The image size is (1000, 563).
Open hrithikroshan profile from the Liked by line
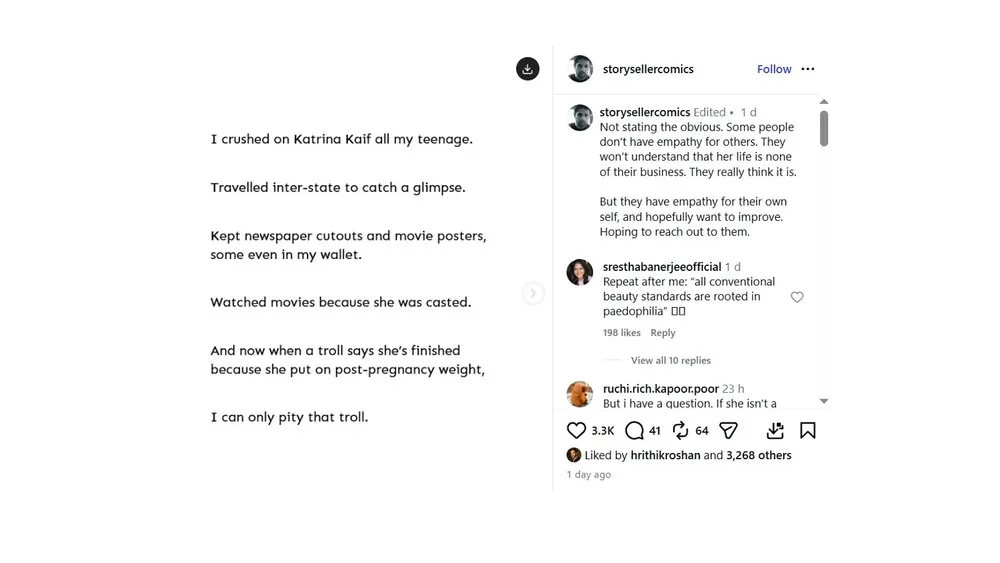(x=665, y=455)
